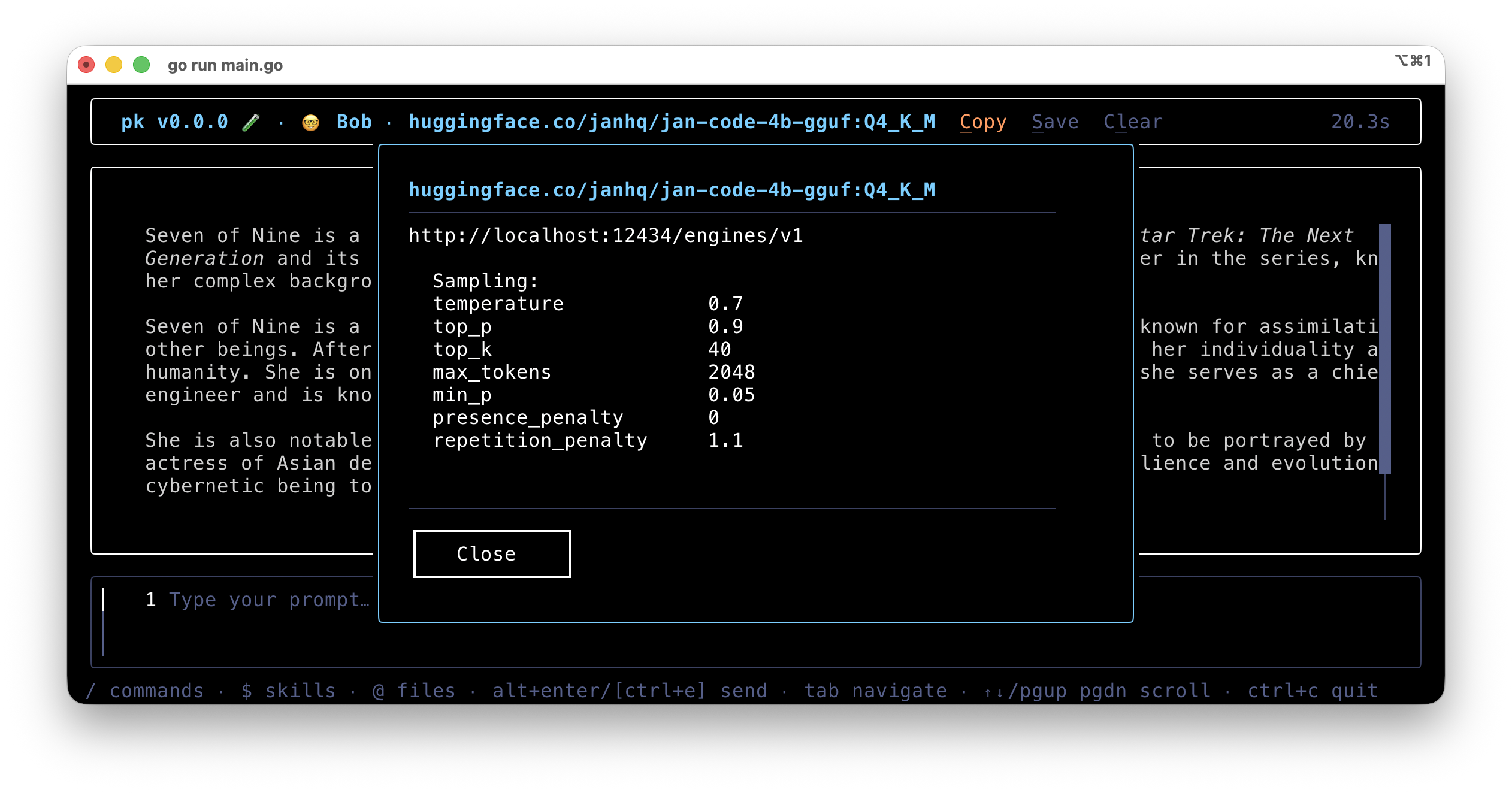The height and width of the screenshot is (793, 1512).
Task: Click the Bob agent name
Action: [354, 122]
